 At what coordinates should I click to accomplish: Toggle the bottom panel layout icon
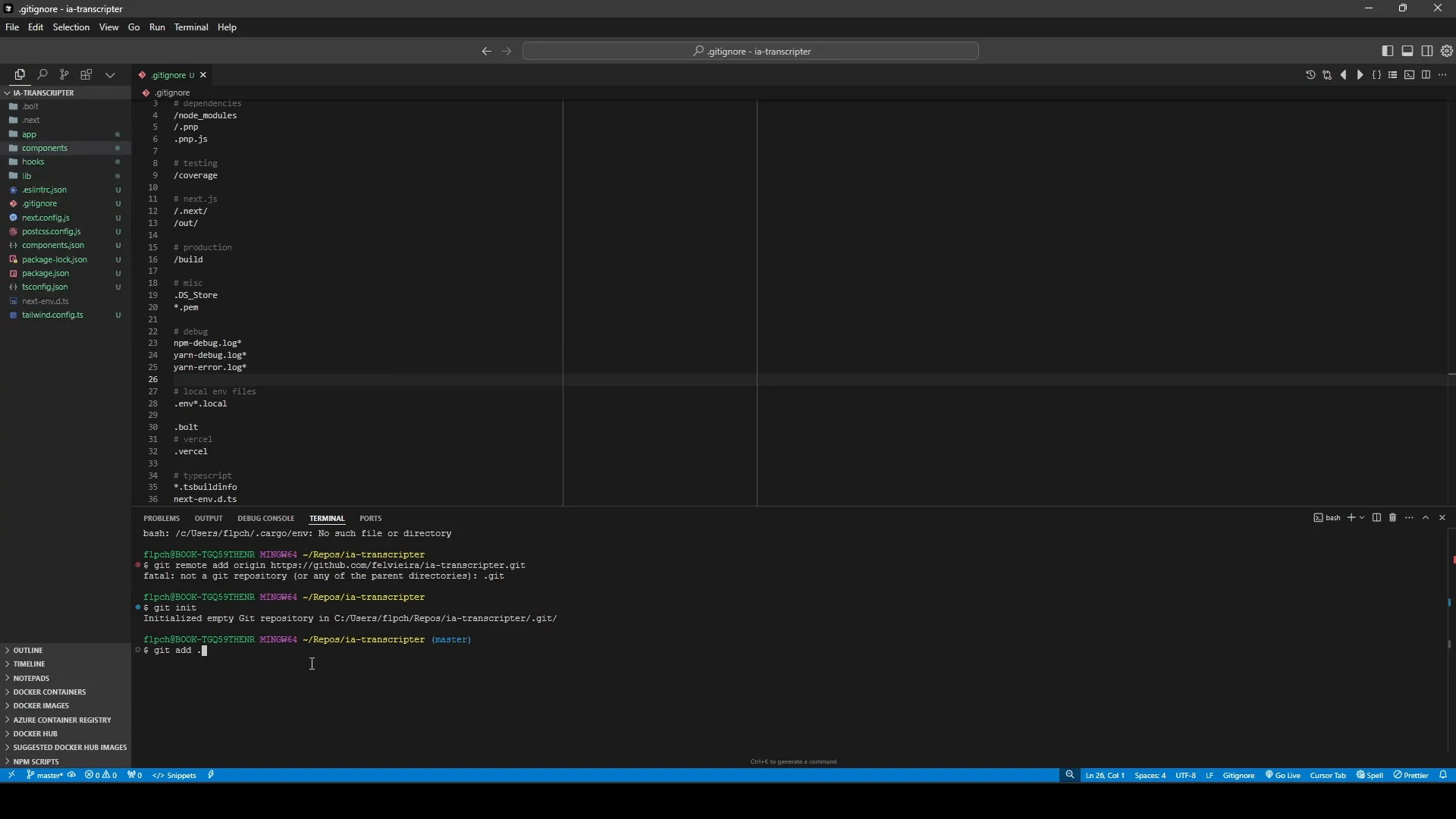pyautogui.click(x=1407, y=51)
